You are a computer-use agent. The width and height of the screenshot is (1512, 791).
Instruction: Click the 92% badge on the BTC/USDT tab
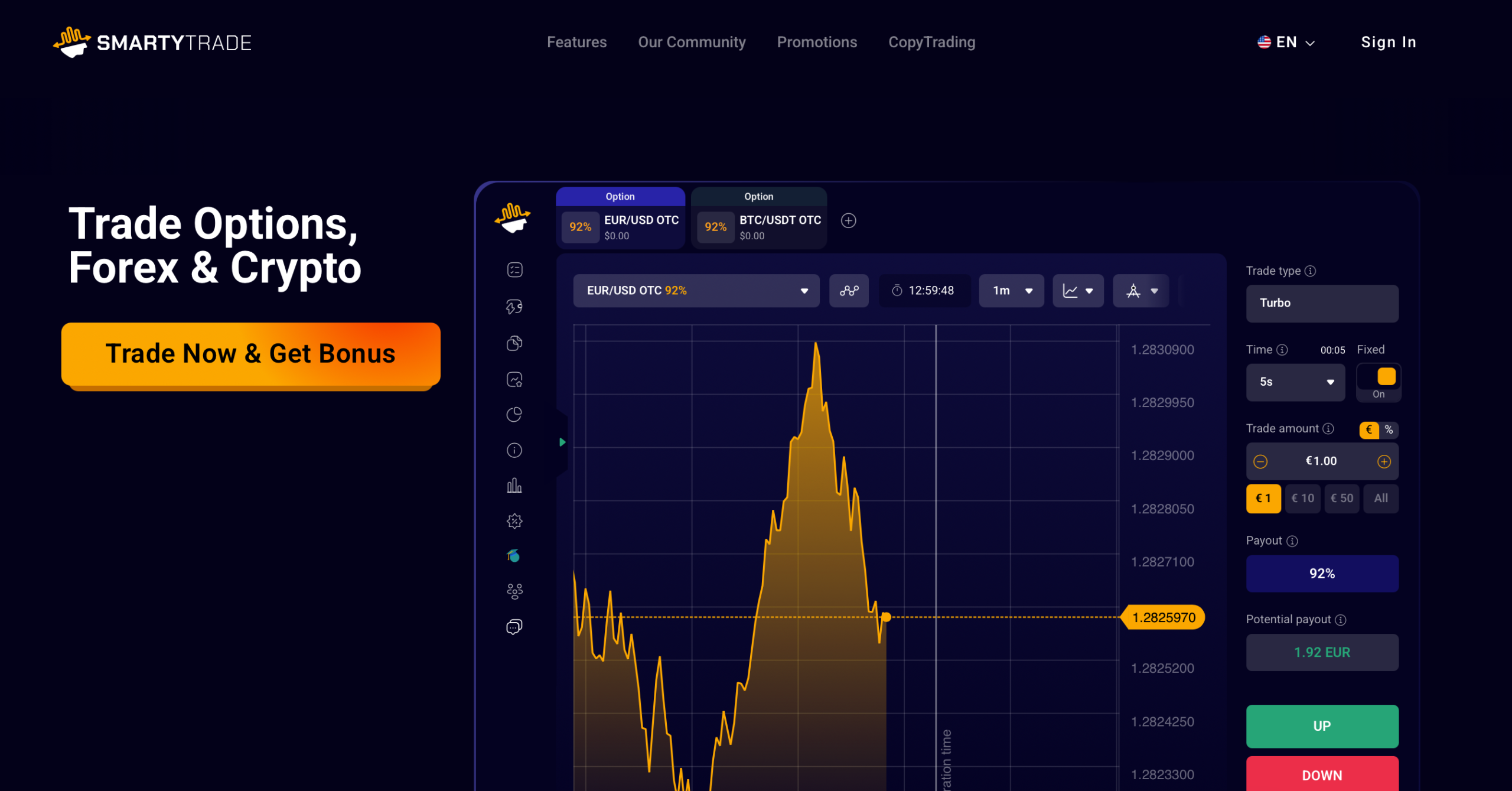coord(716,227)
